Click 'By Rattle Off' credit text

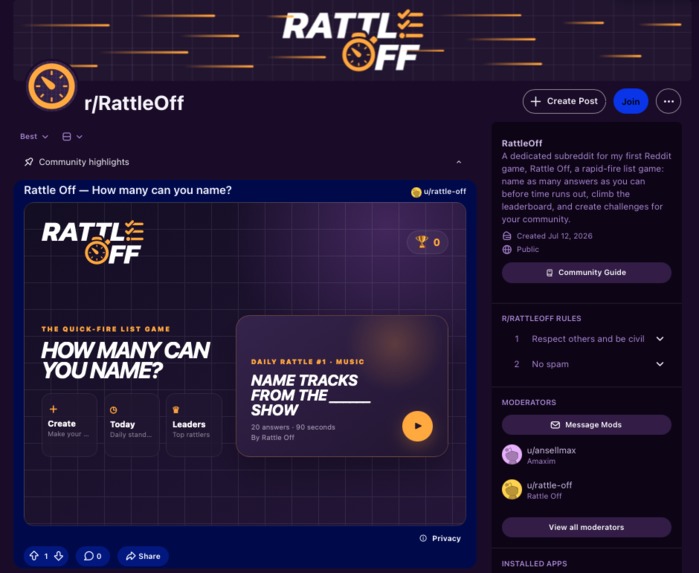272,437
